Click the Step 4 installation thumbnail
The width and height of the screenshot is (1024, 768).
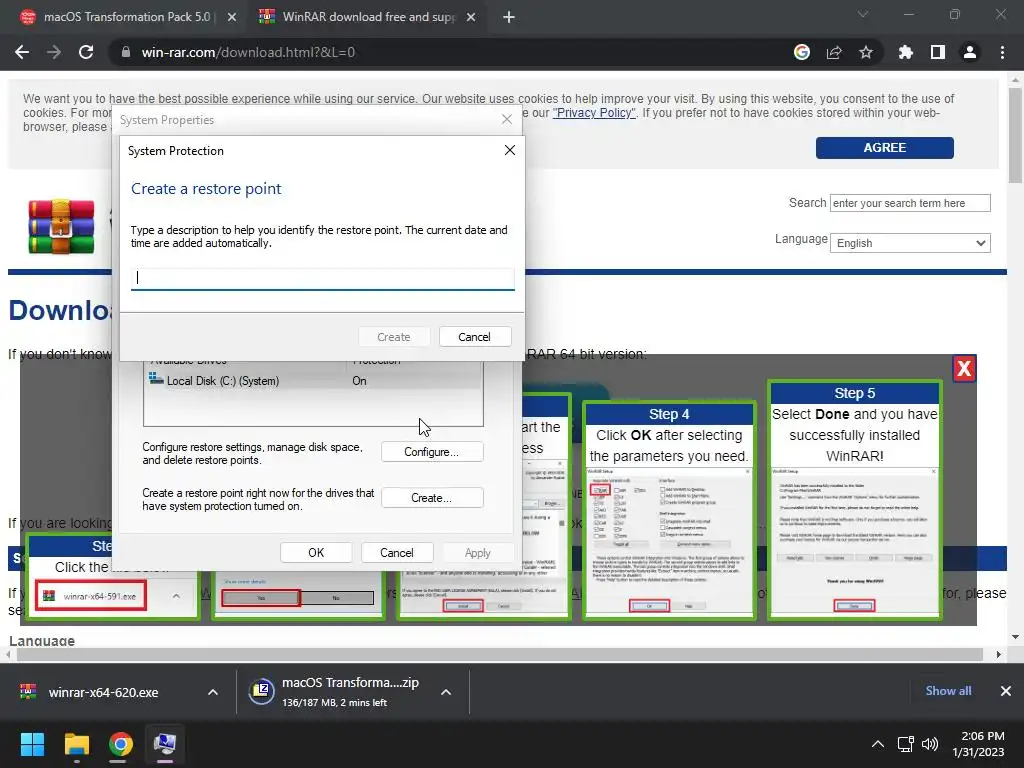[x=669, y=511]
